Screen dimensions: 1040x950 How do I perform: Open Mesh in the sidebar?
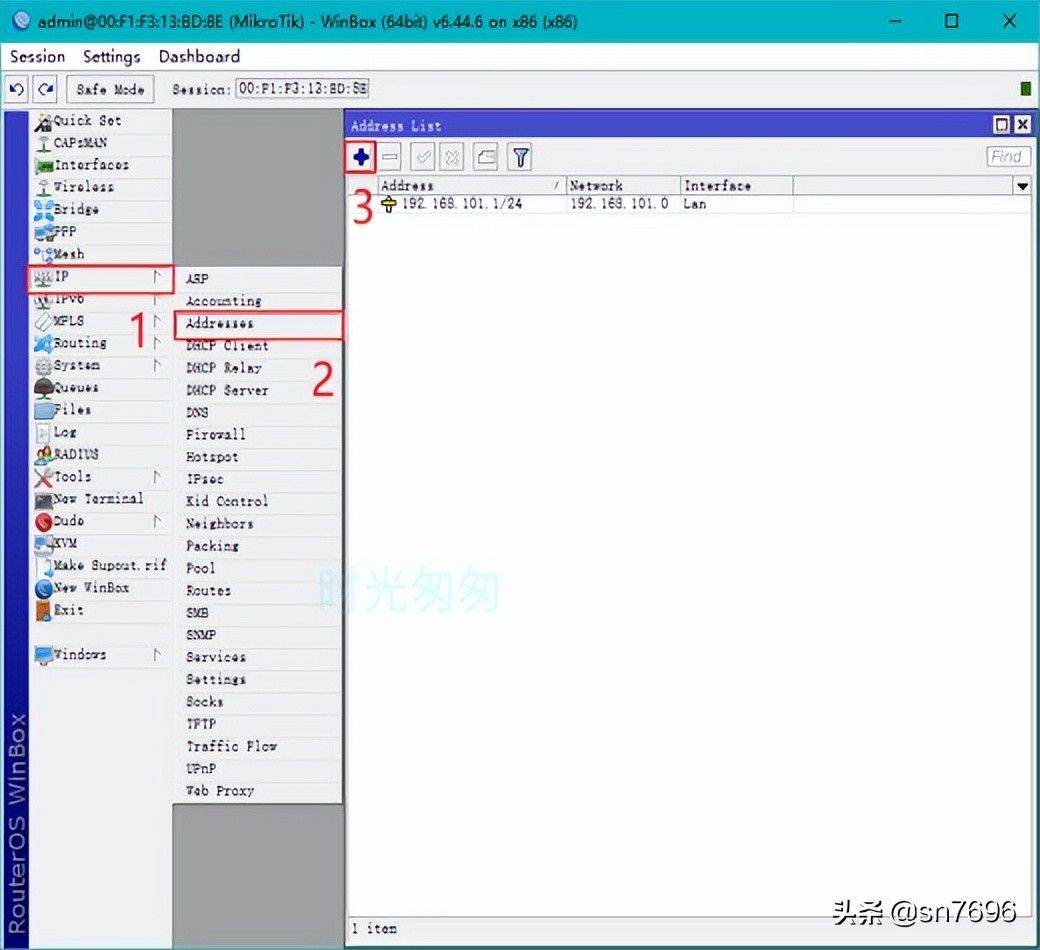tap(101, 254)
